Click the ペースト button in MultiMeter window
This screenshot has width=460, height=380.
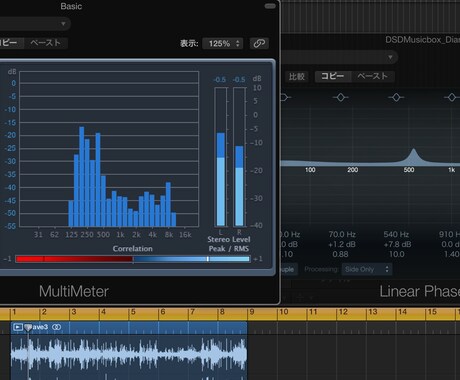tap(46, 43)
